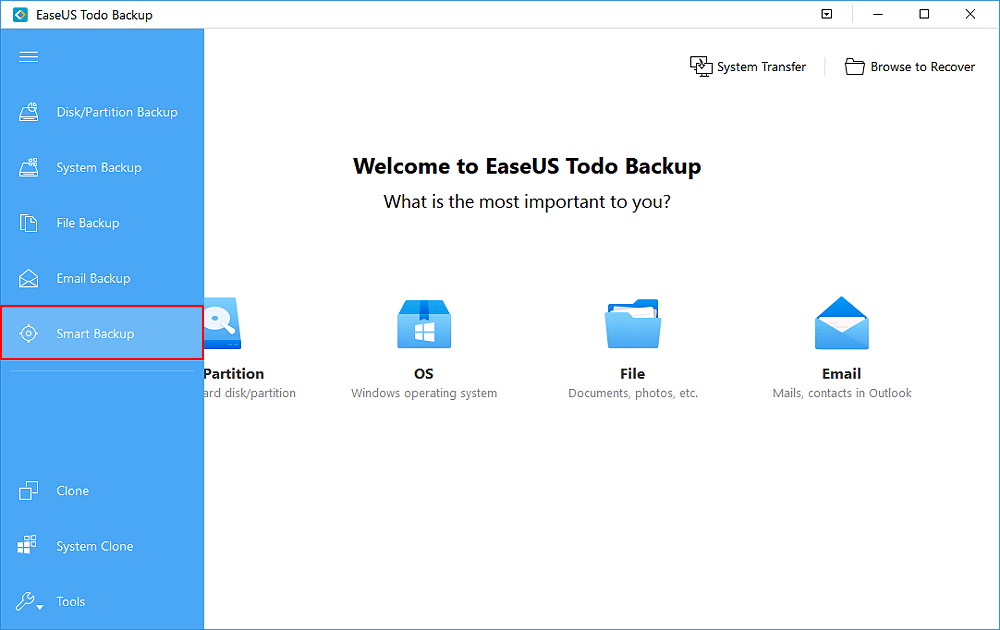This screenshot has width=1000, height=630.
Task: Collapse the sidebar with the hamburger menu icon
Action: point(28,57)
